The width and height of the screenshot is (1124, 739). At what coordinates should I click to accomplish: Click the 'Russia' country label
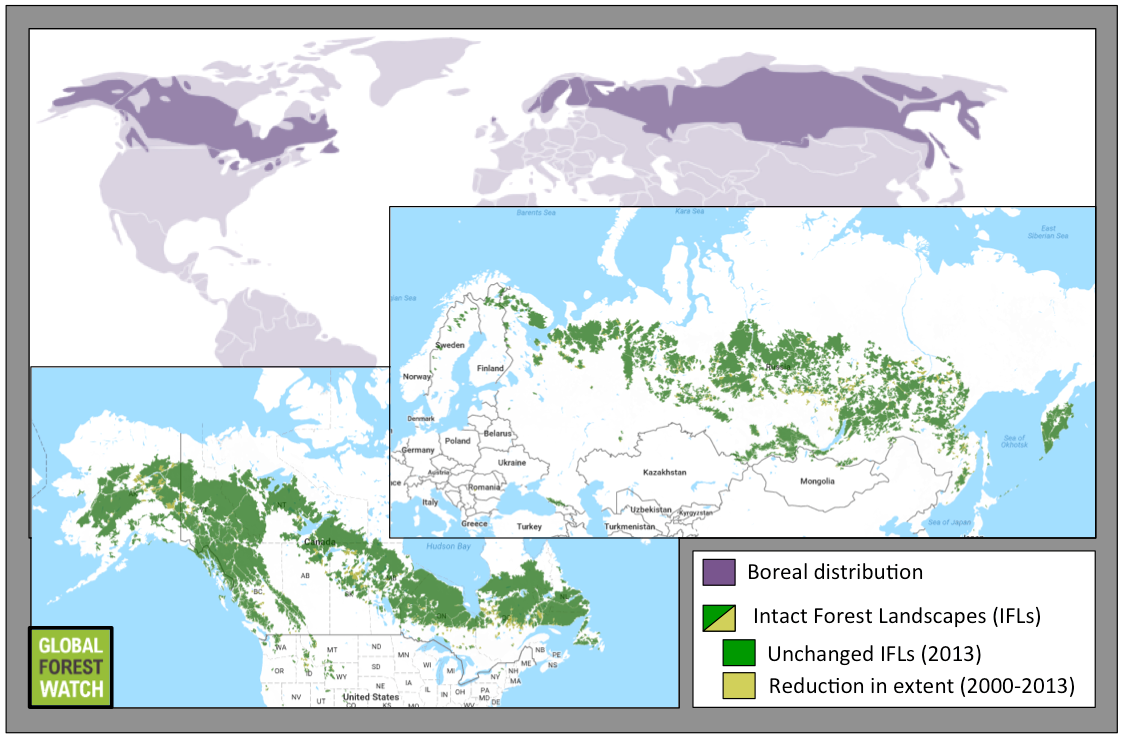pyautogui.click(x=778, y=366)
